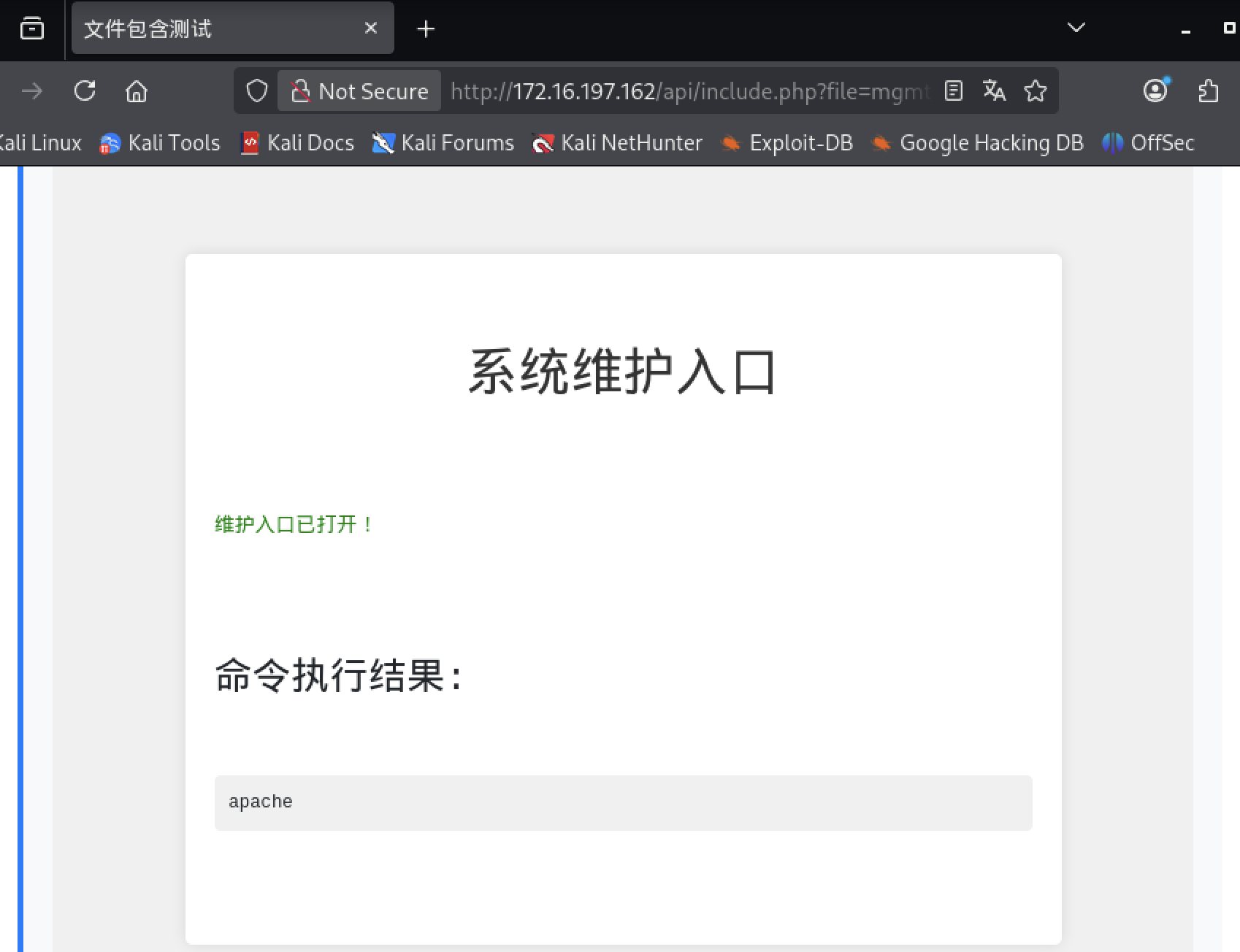Open the tracking protection shield icon
Image resolution: width=1240 pixels, height=952 pixels.
click(x=256, y=91)
